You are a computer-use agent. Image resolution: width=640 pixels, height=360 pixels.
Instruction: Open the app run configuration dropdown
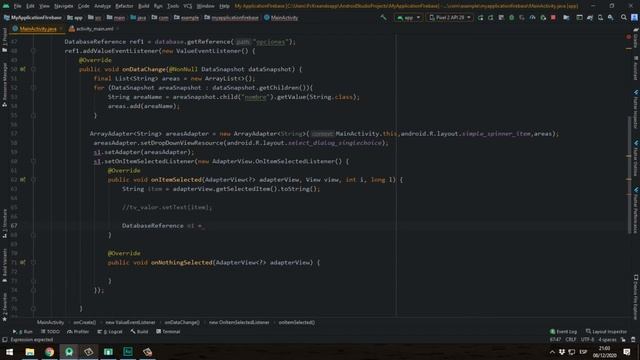pyautogui.click(x=408, y=18)
